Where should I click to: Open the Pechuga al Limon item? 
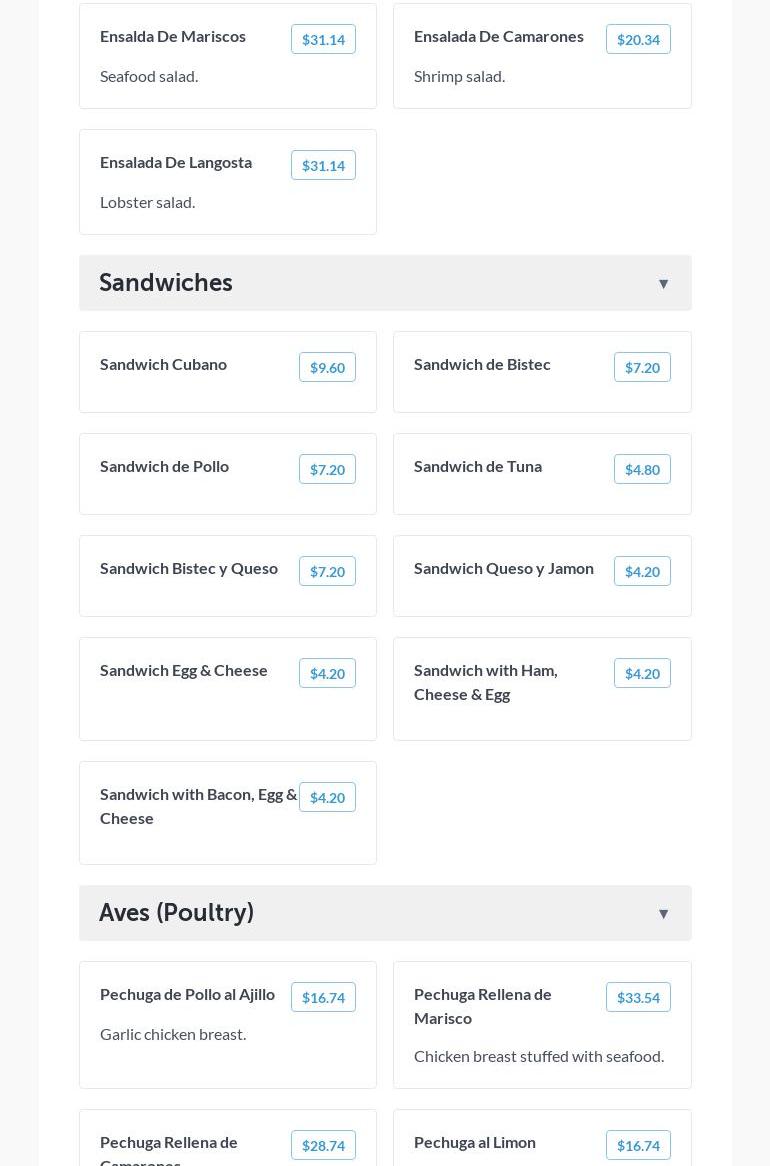point(475,1142)
